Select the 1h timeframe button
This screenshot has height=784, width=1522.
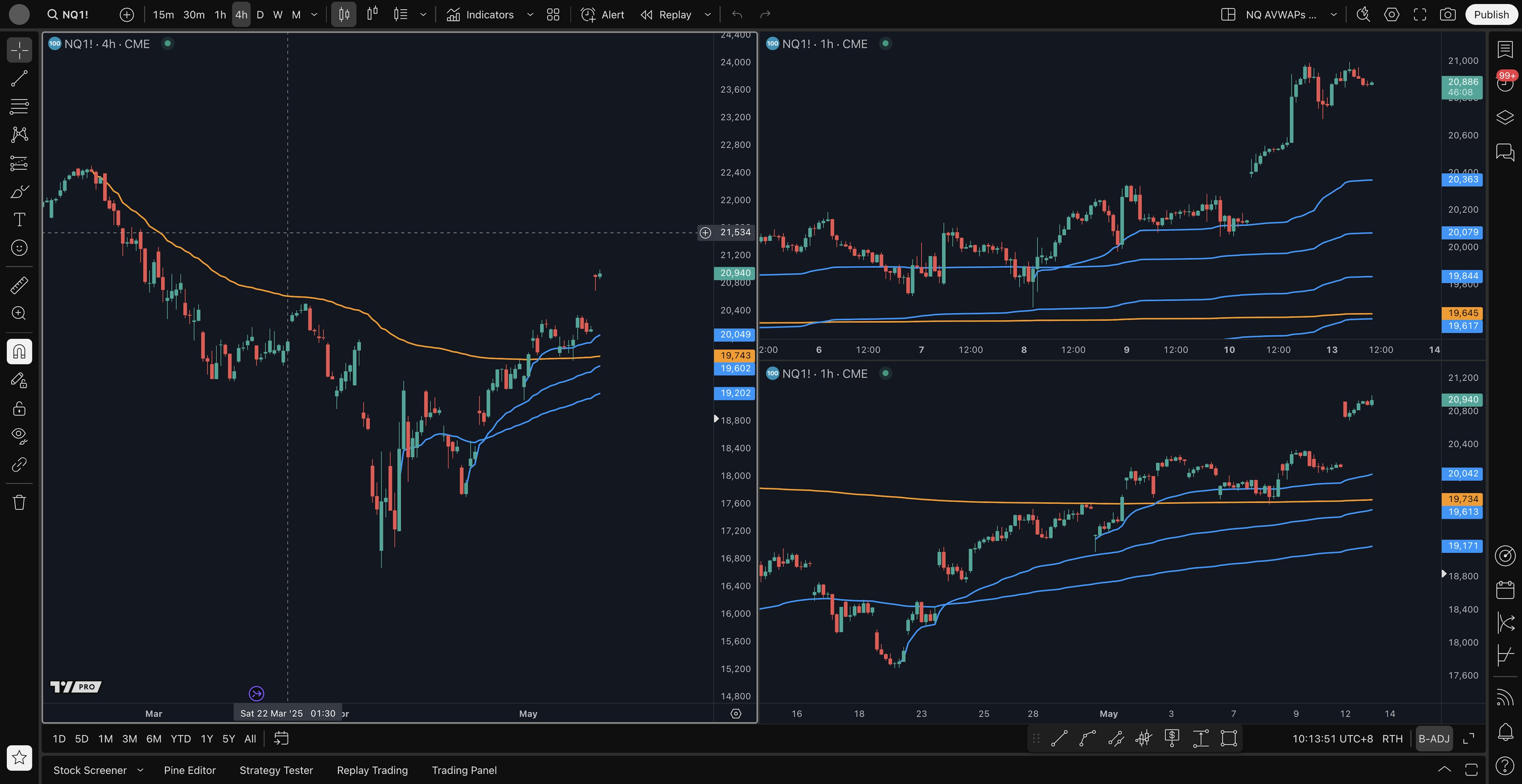[220, 15]
